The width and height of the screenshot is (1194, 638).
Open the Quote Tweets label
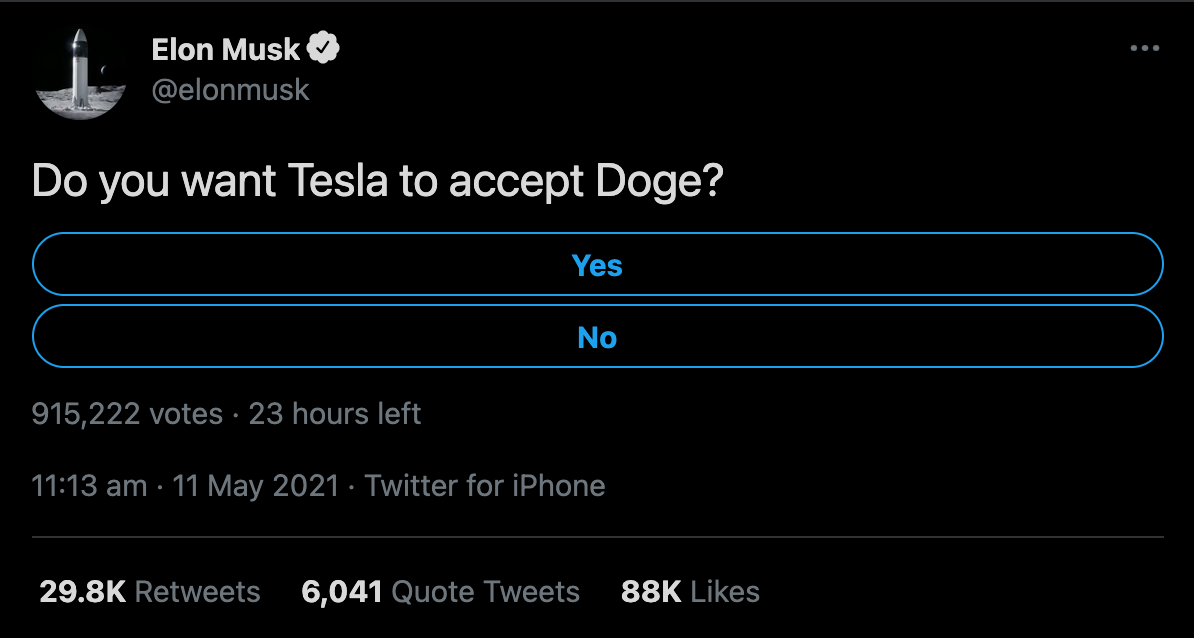coord(485,591)
